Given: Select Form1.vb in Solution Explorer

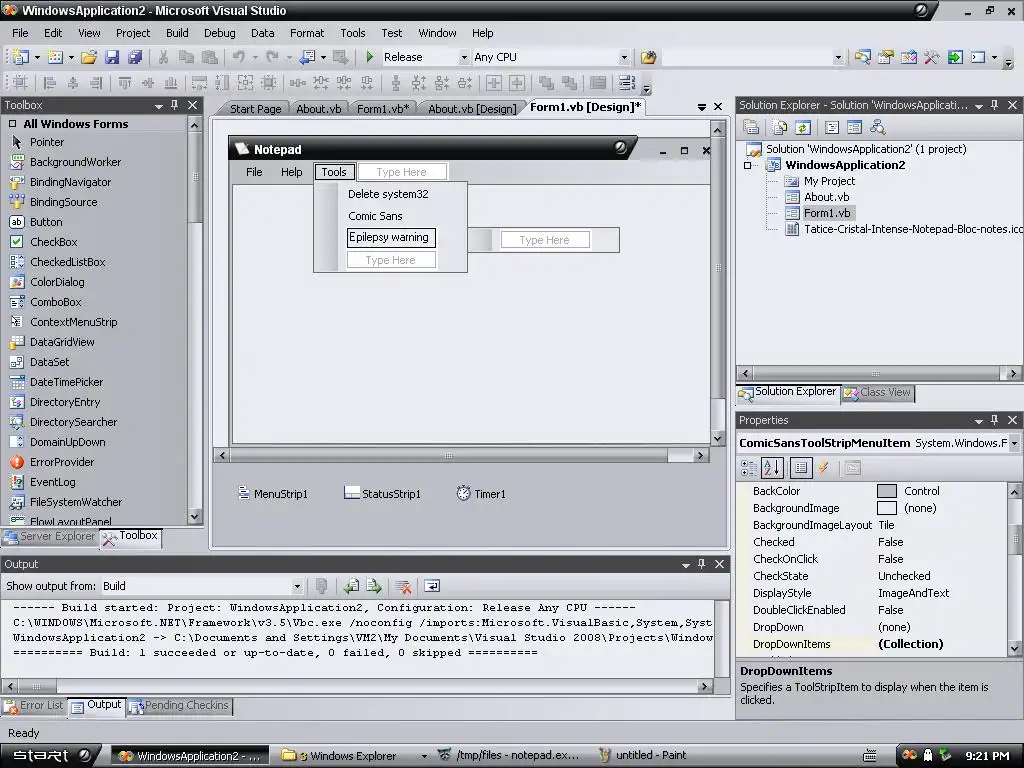Looking at the screenshot, I should click(x=827, y=213).
